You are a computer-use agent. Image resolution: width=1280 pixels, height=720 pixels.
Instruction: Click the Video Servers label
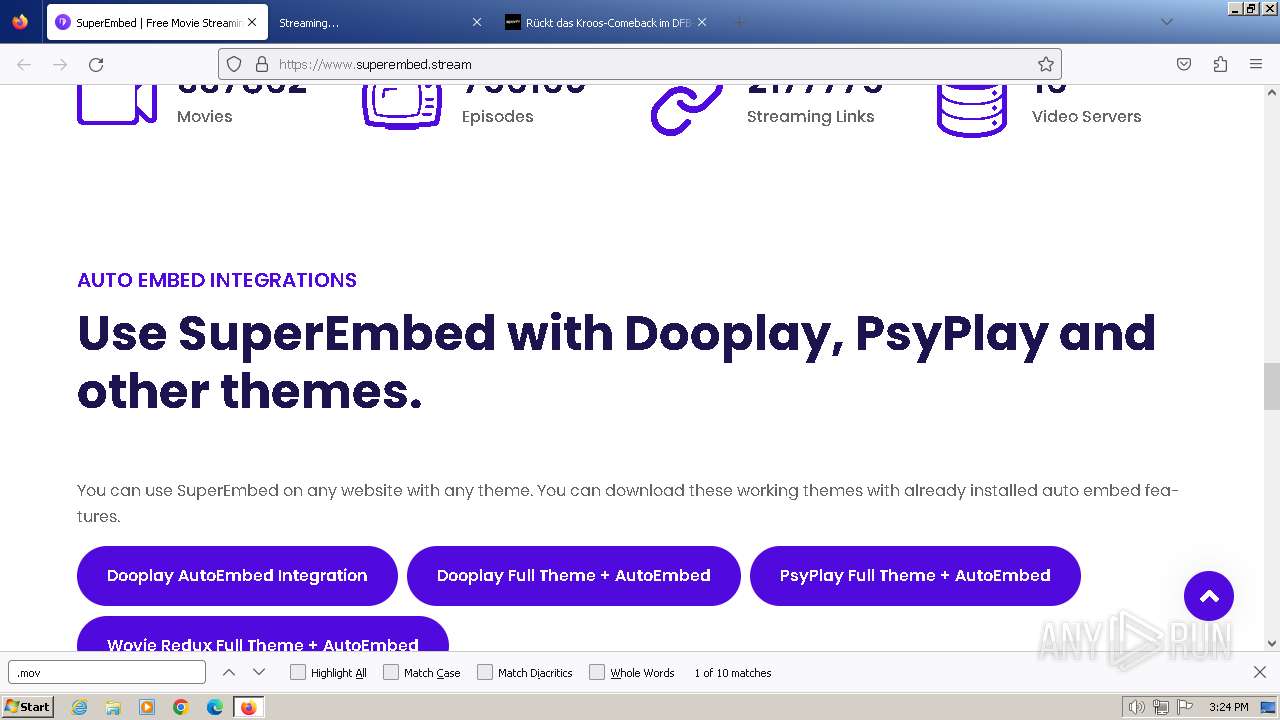point(1086,116)
